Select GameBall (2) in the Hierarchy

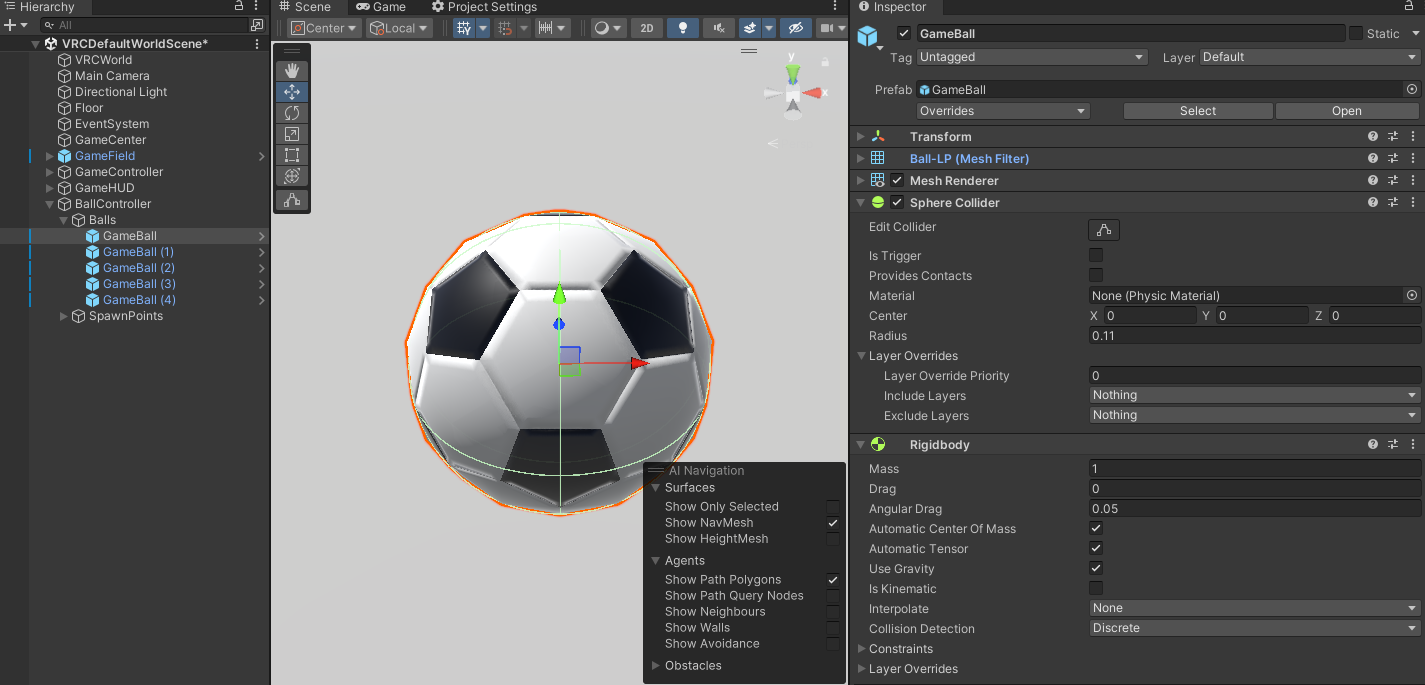pos(139,268)
